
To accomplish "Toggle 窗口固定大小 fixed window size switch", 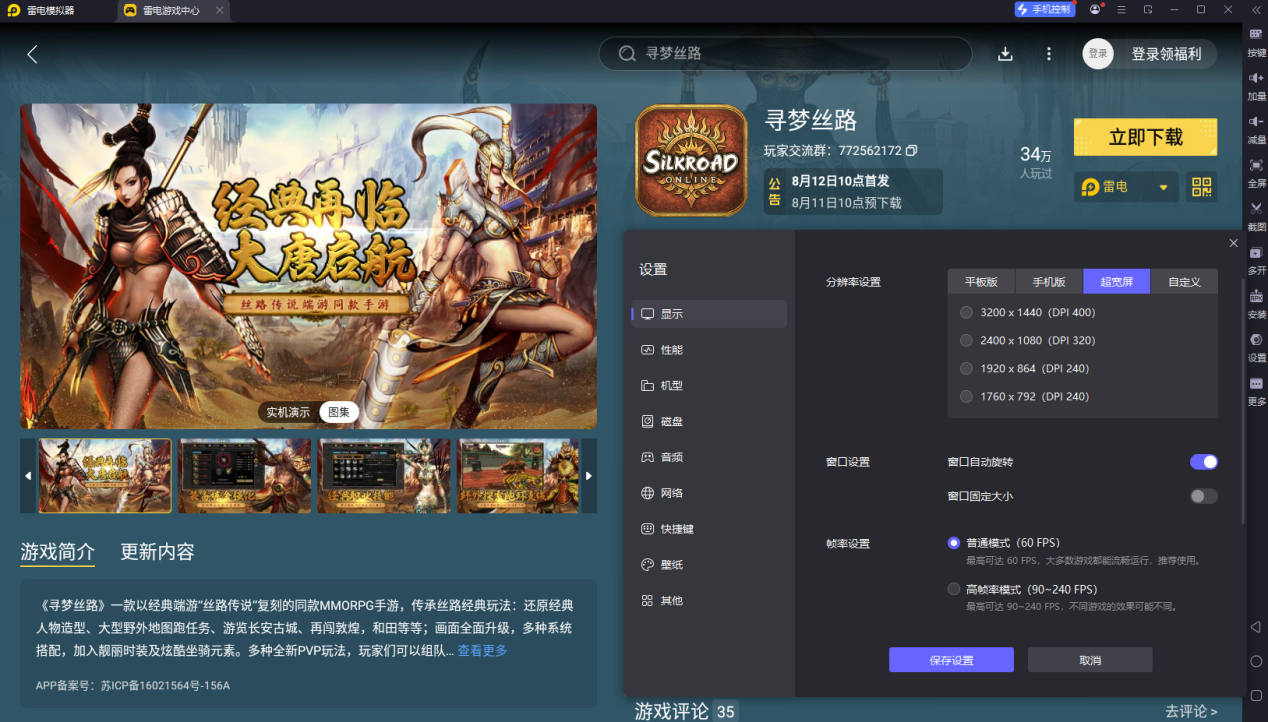I will click(x=1203, y=496).
